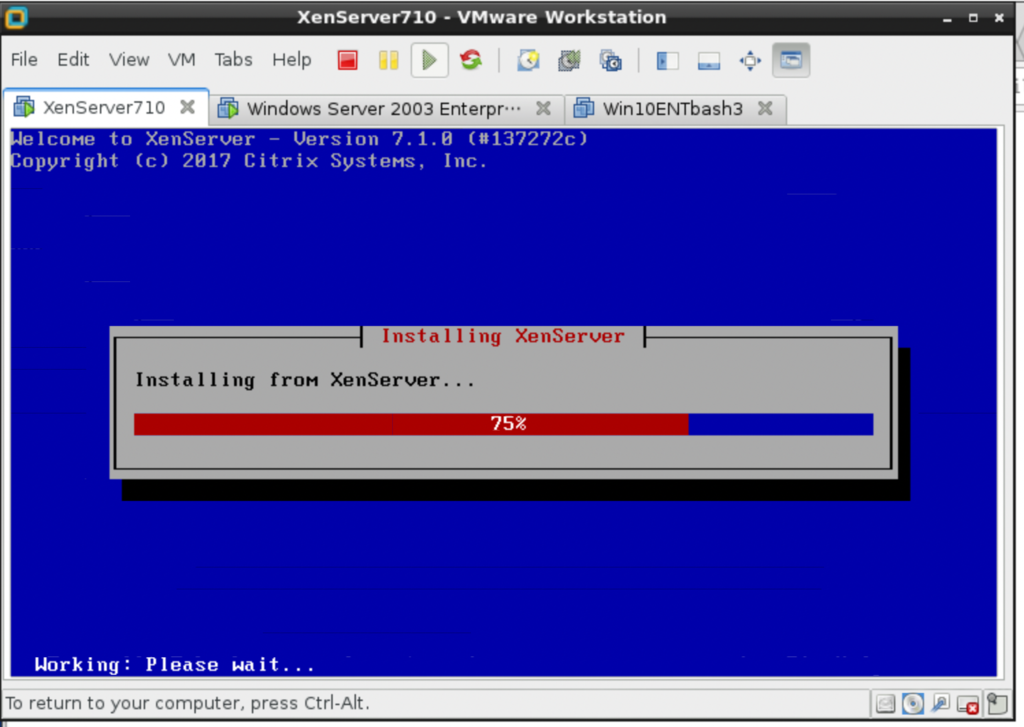
Task: Click the yellow suspend VM button
Action: (389, 60)
